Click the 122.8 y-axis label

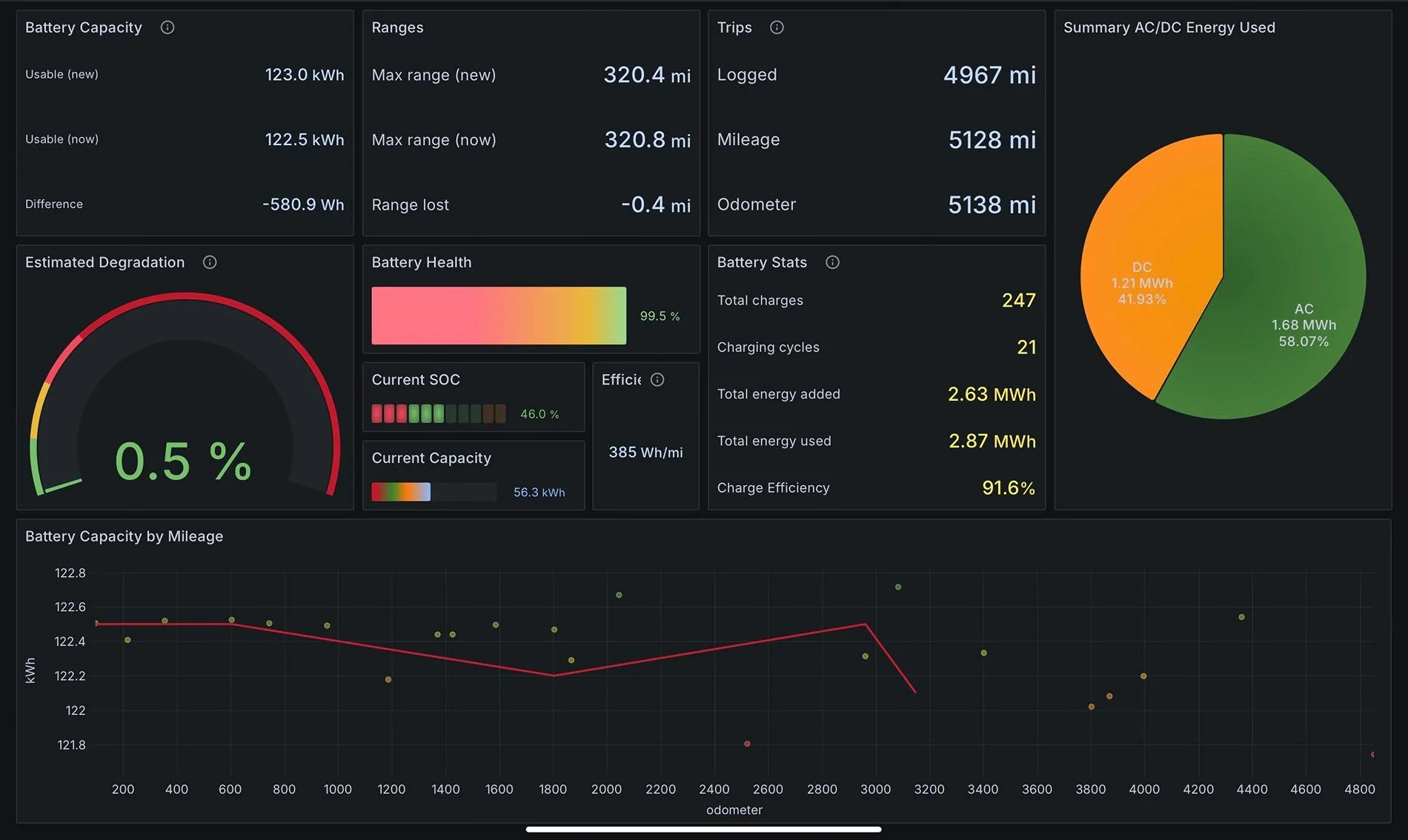pyautogui.click(x=70, y=573)
